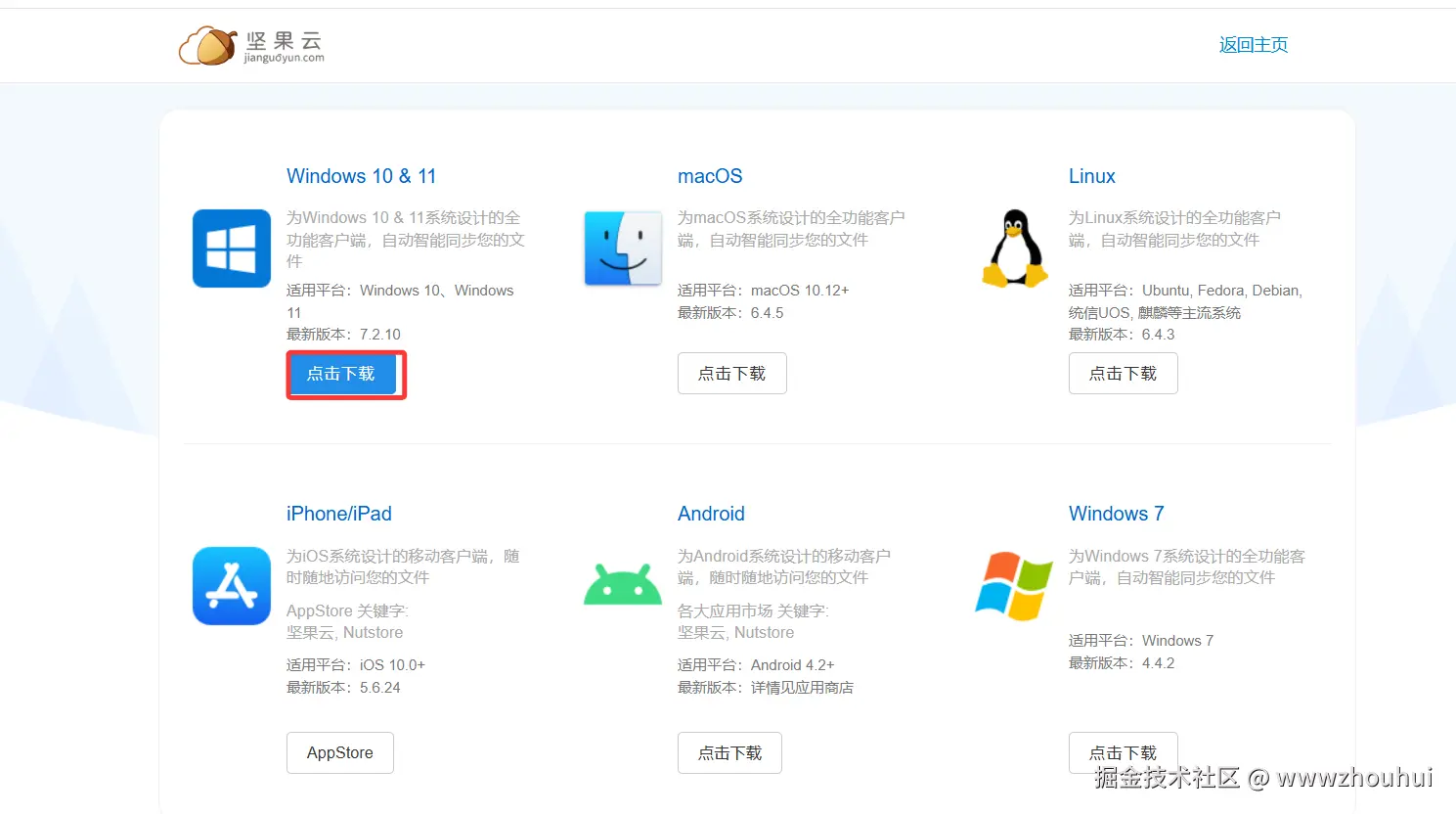This screenshot has width=1456, height=814.
Task: Click the version text 最新版本：7.2.10
Action: (x=344, y=335)
